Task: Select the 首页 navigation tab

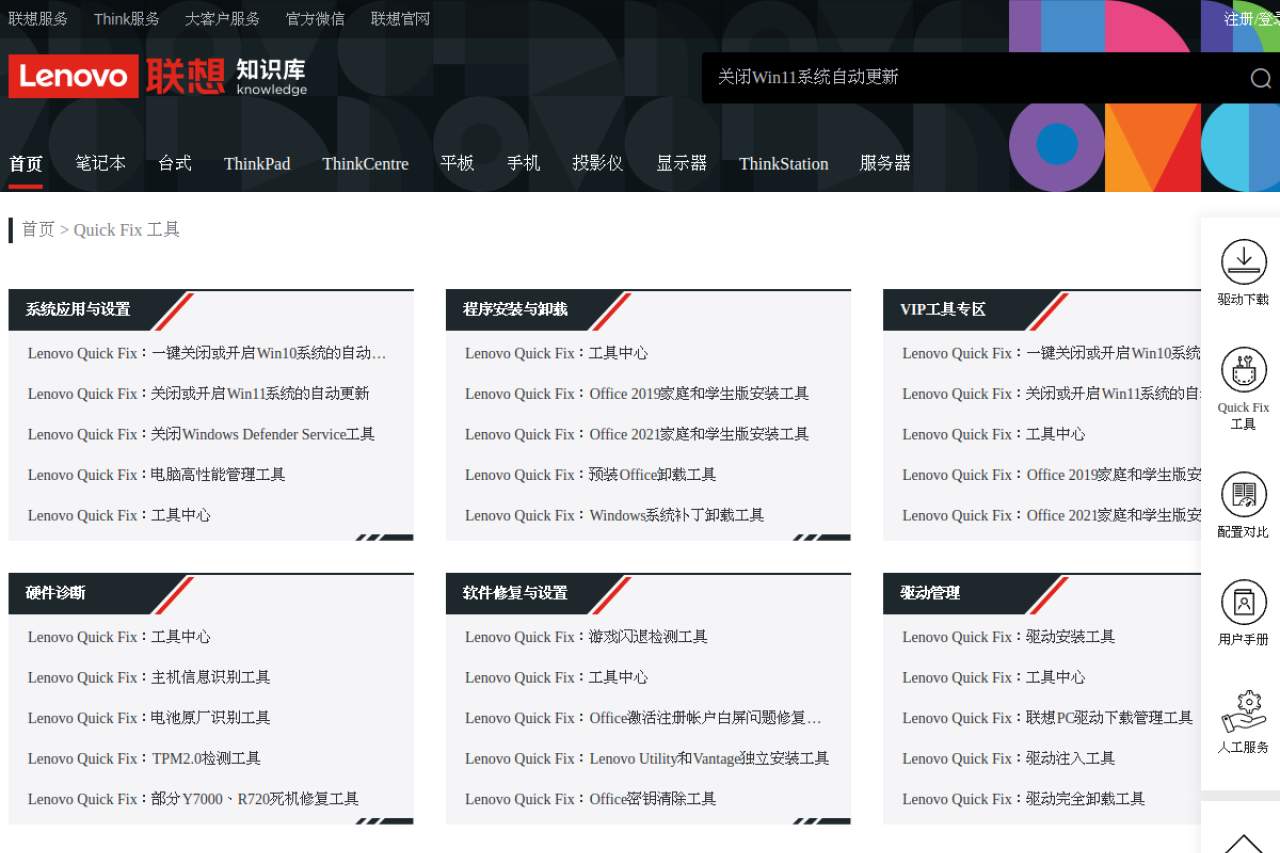Action: point(26,164)
